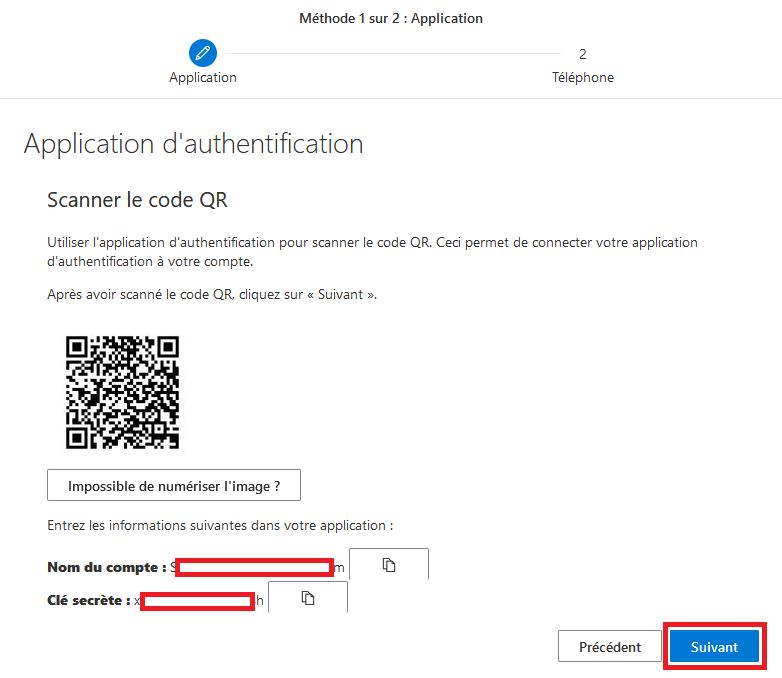Go back with the Précédent button
The image size is (782, 678).
pyautogui.click(x=610, y=647)
